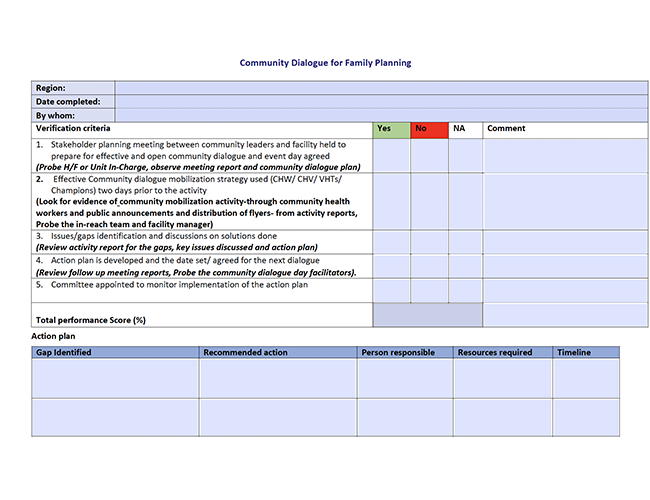Click the Community Dialogue for Family Planning title
Image resolution: width=650 pixels, height=500 pixels.
tap(325, 62)
